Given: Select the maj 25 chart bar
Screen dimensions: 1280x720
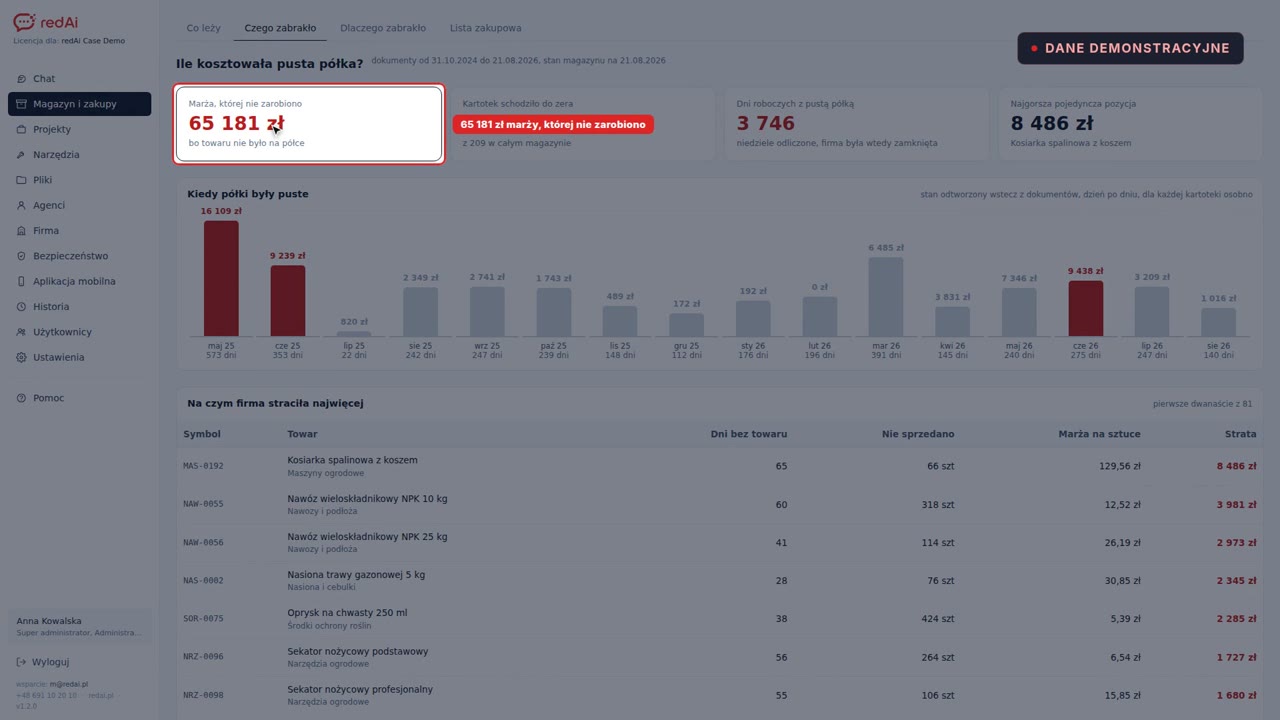Looking at the screenshot, I should pos(221,278).
